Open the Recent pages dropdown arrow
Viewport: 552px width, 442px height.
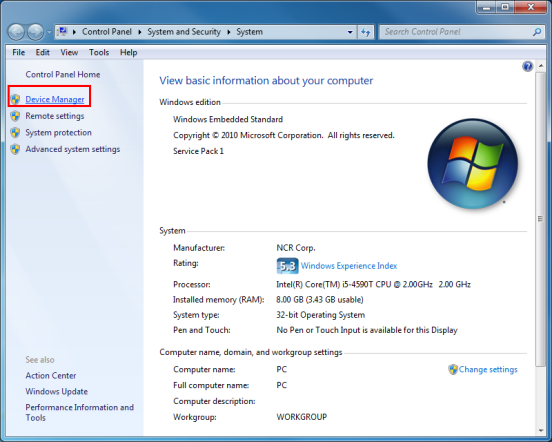click(49, 32)
